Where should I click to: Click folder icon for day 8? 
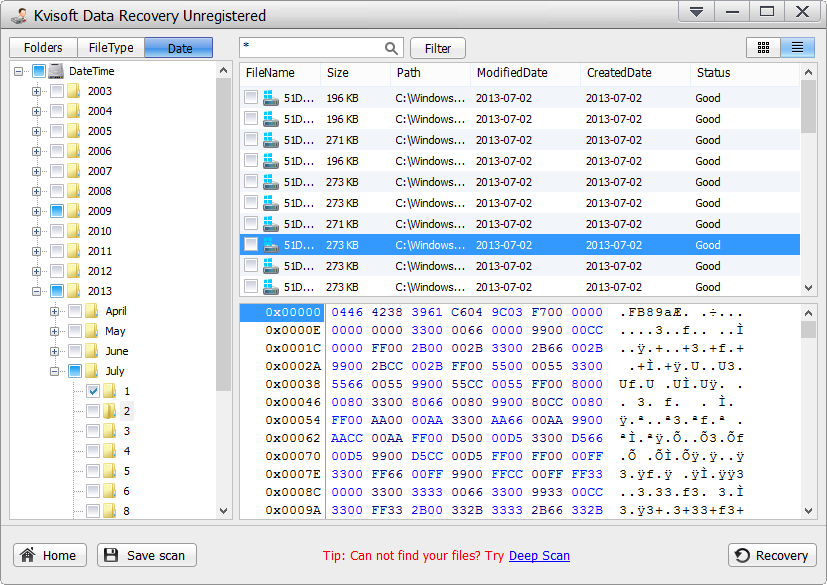(x=110, y=511)
